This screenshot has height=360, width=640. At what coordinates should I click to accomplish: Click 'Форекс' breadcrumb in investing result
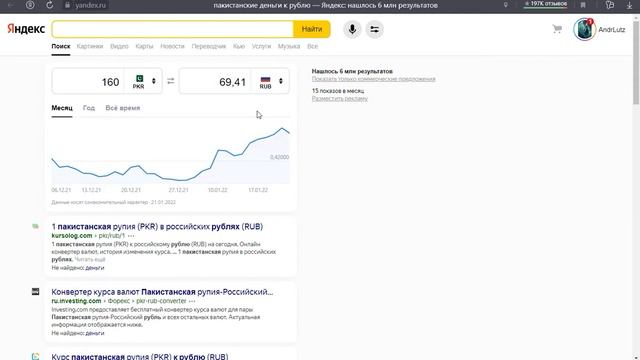118,301
